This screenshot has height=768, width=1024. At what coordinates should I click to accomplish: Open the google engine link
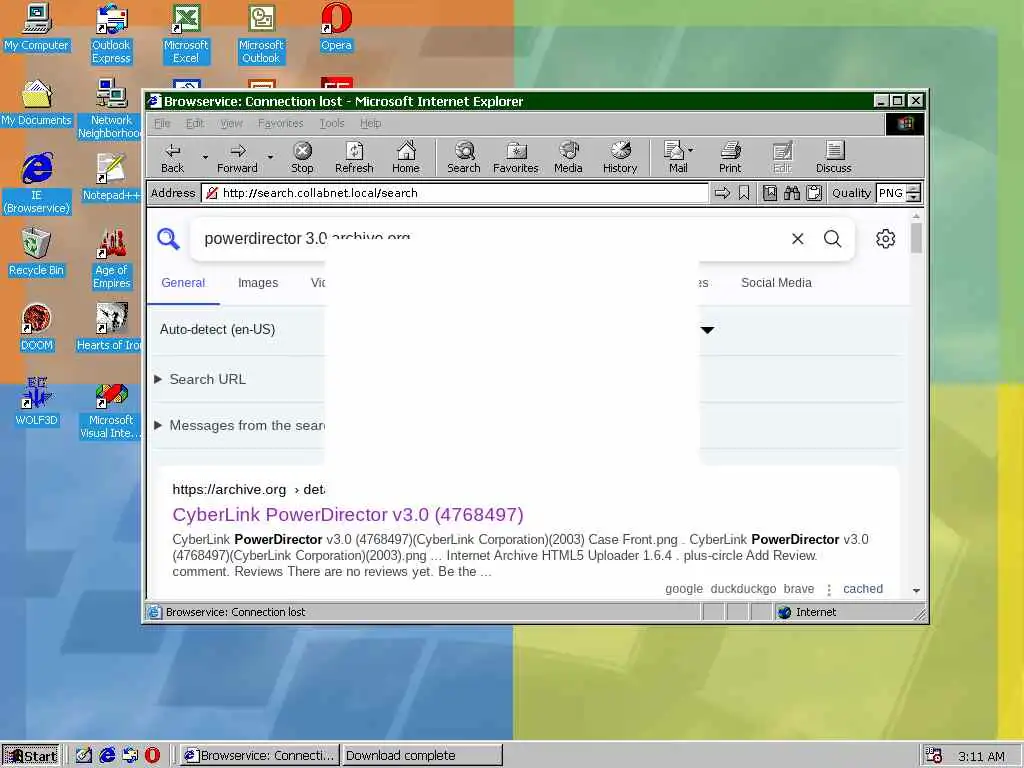pyautogui.click(x=684, y=588)
